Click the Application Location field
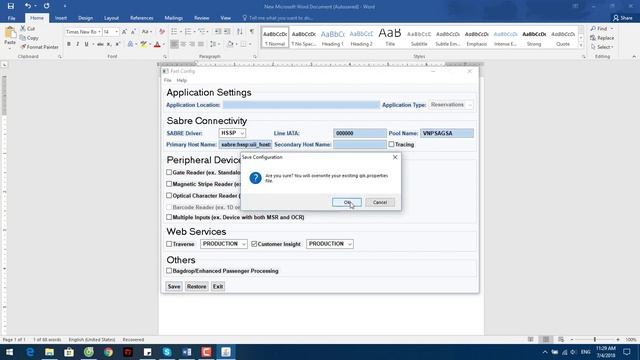 (x=301, y=105)
